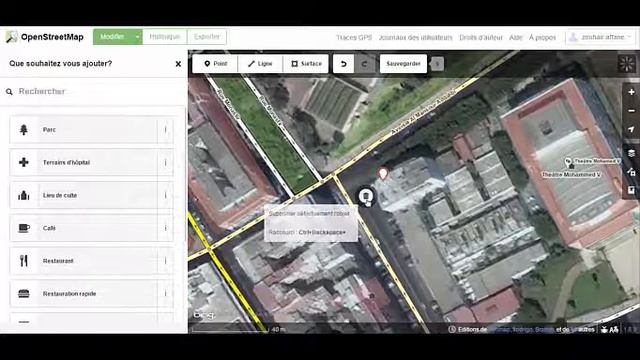Image resolution: width=640 pixels, height=360 pixels.
Task: Click the delete trash button on map
Action: (x=366, y=196)
